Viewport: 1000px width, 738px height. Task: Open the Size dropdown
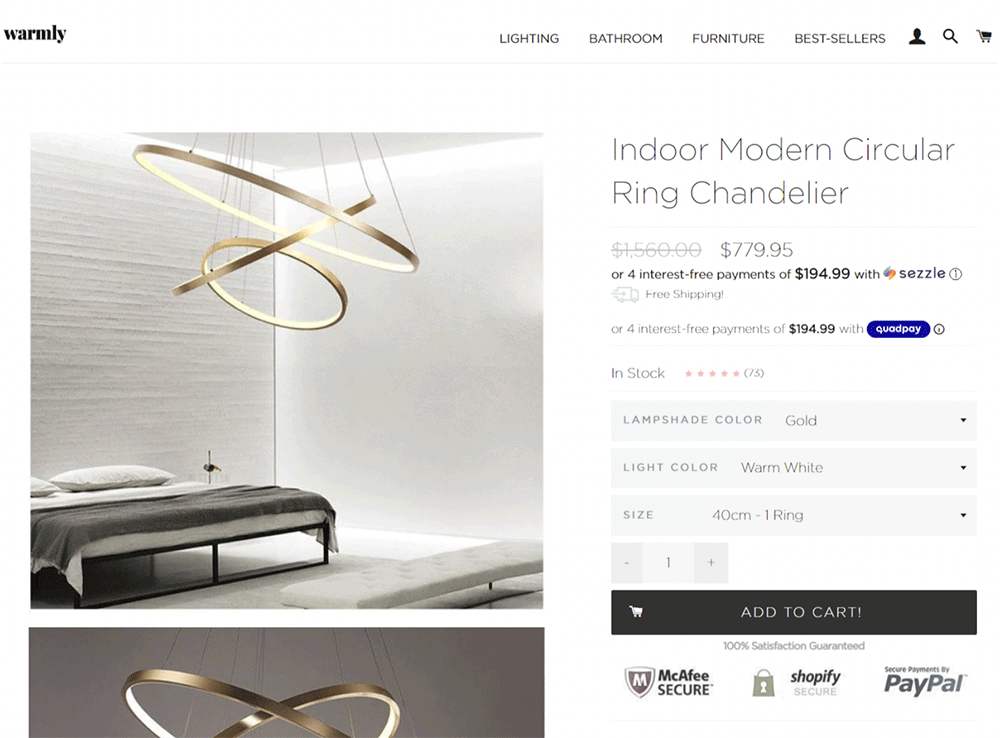[x=794, y=515]
